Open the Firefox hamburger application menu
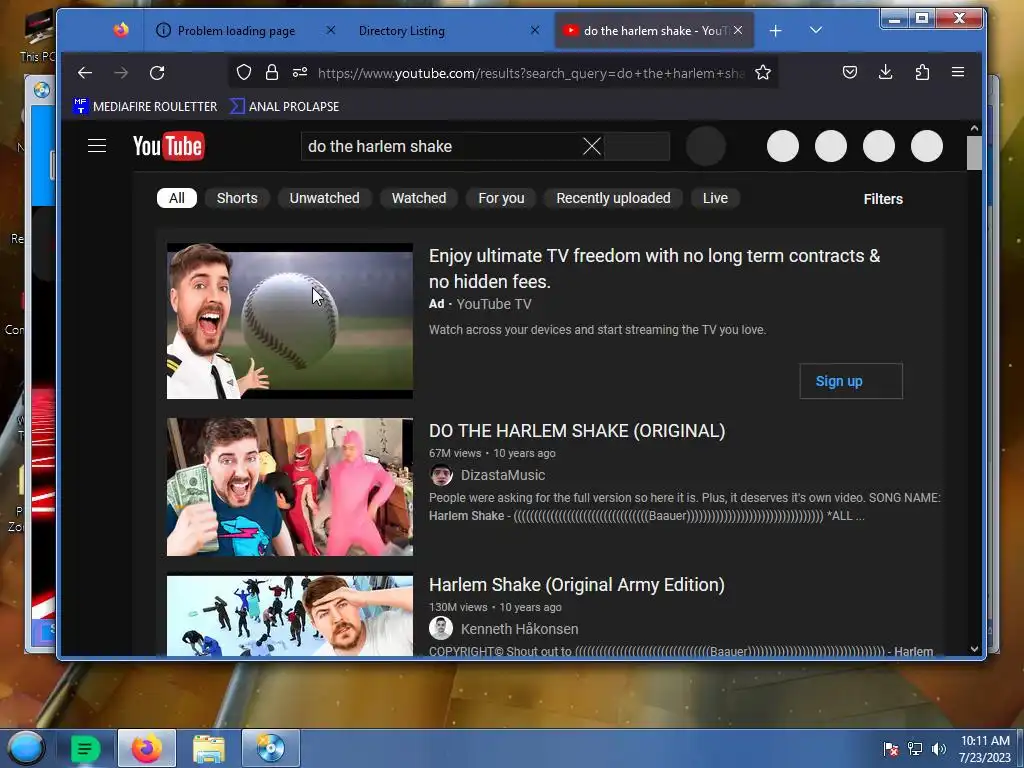The height and width of the screenshot is (768, 1024). click(958, 72)
